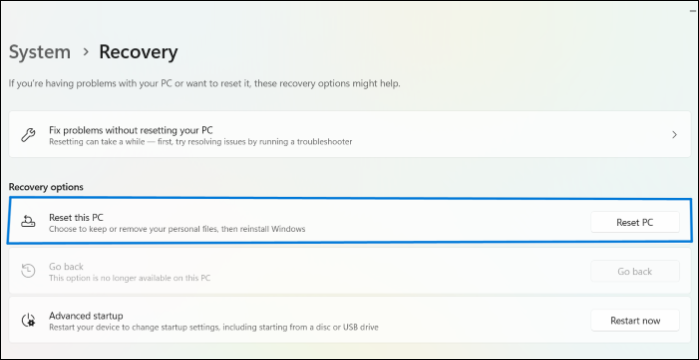Click the Restart now button
Screen dimensions: 699x360
click(635, 320)
